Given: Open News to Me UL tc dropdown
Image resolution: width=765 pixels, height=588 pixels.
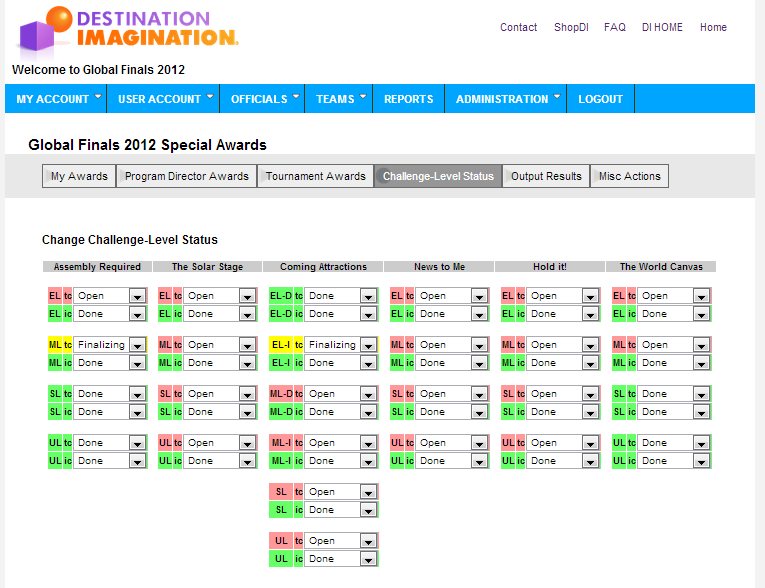Looking at the screenshot, I should click(452, 443).
